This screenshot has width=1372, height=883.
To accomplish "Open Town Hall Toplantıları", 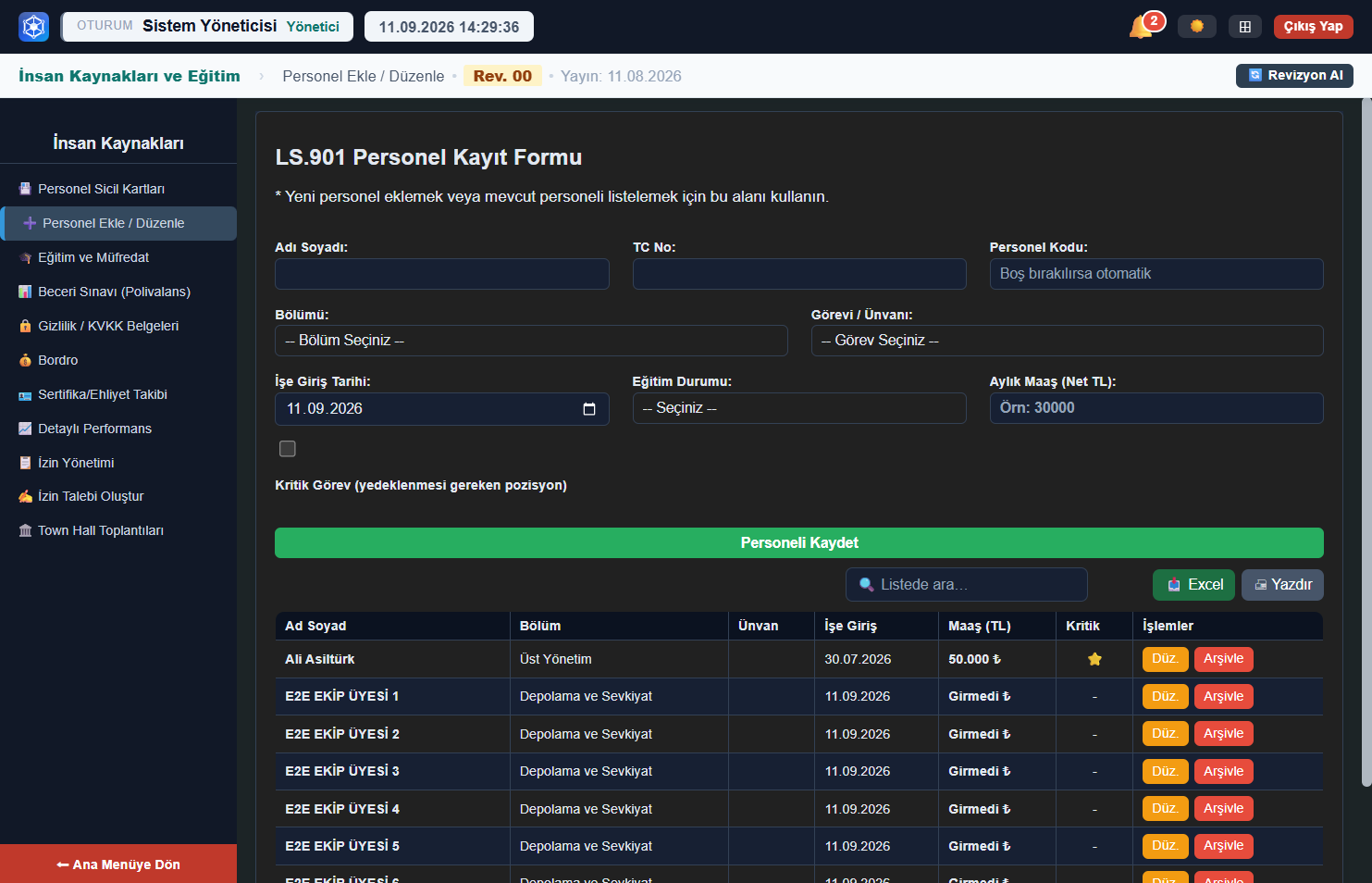I will [x=118, y=530].
